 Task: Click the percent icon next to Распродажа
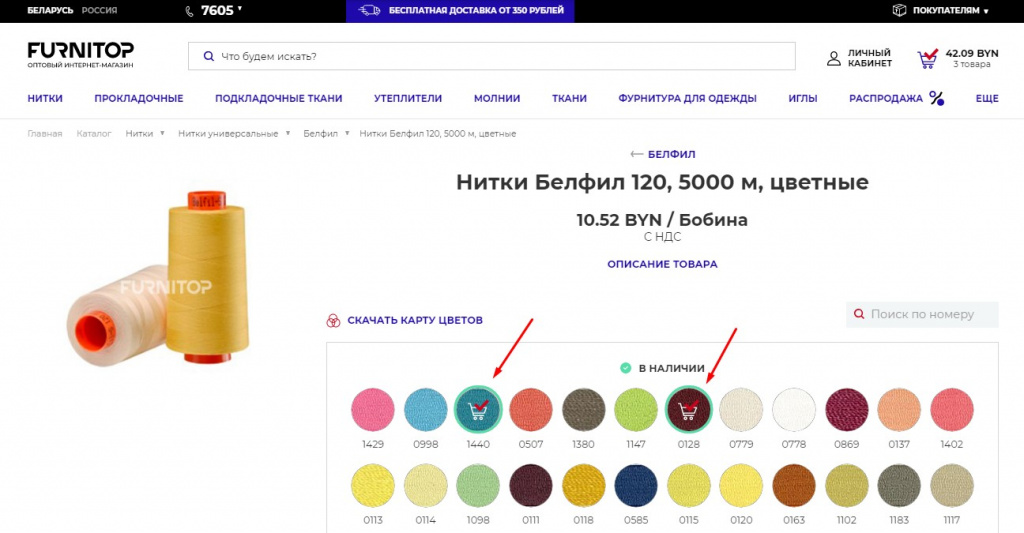(x=936, y=98)
